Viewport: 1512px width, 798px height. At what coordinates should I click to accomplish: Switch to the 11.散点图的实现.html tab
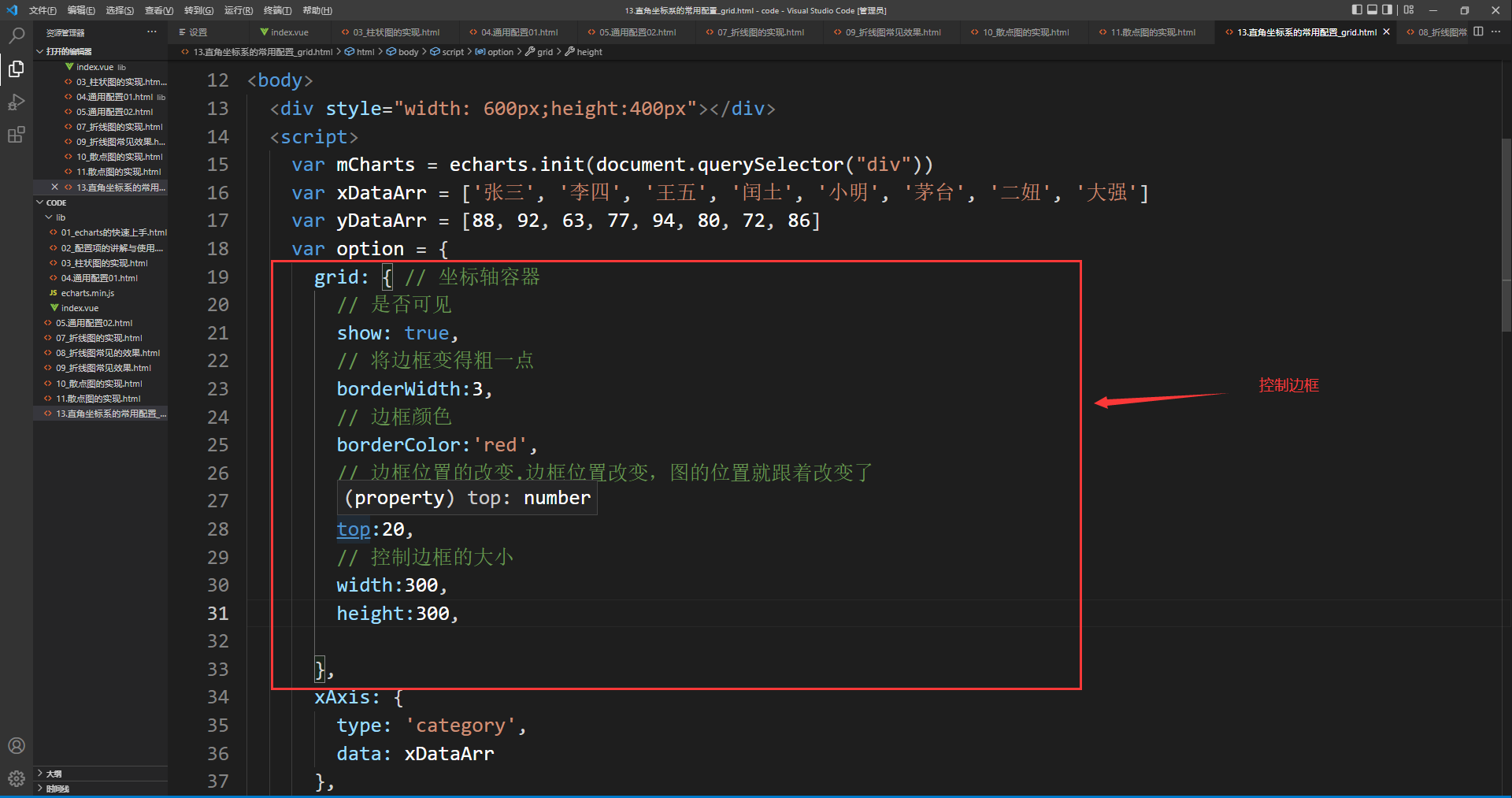tap(1150, 32)
